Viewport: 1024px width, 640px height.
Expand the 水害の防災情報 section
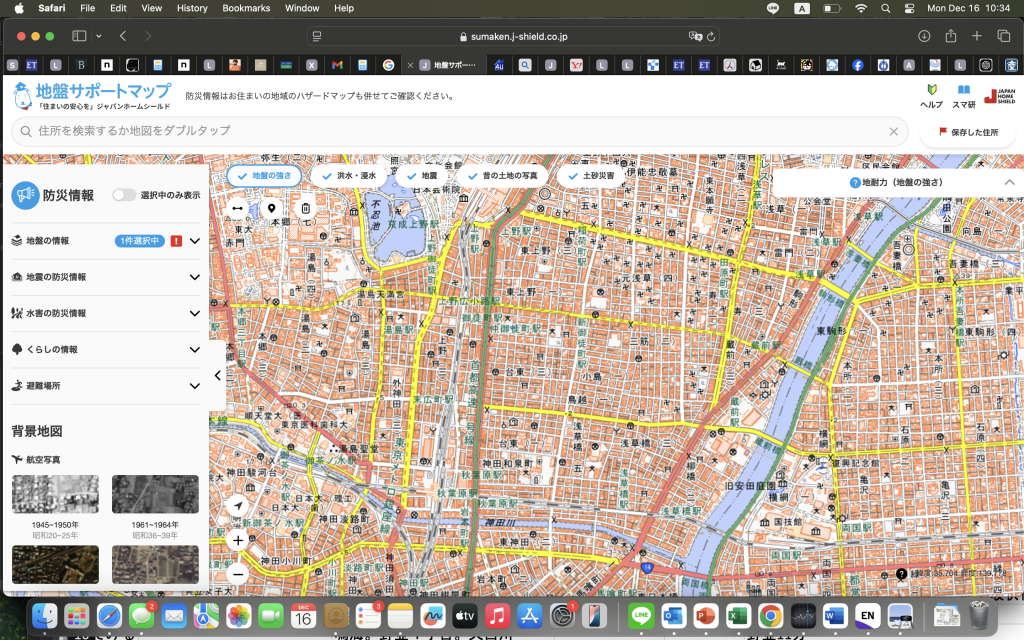click(195, 313)
